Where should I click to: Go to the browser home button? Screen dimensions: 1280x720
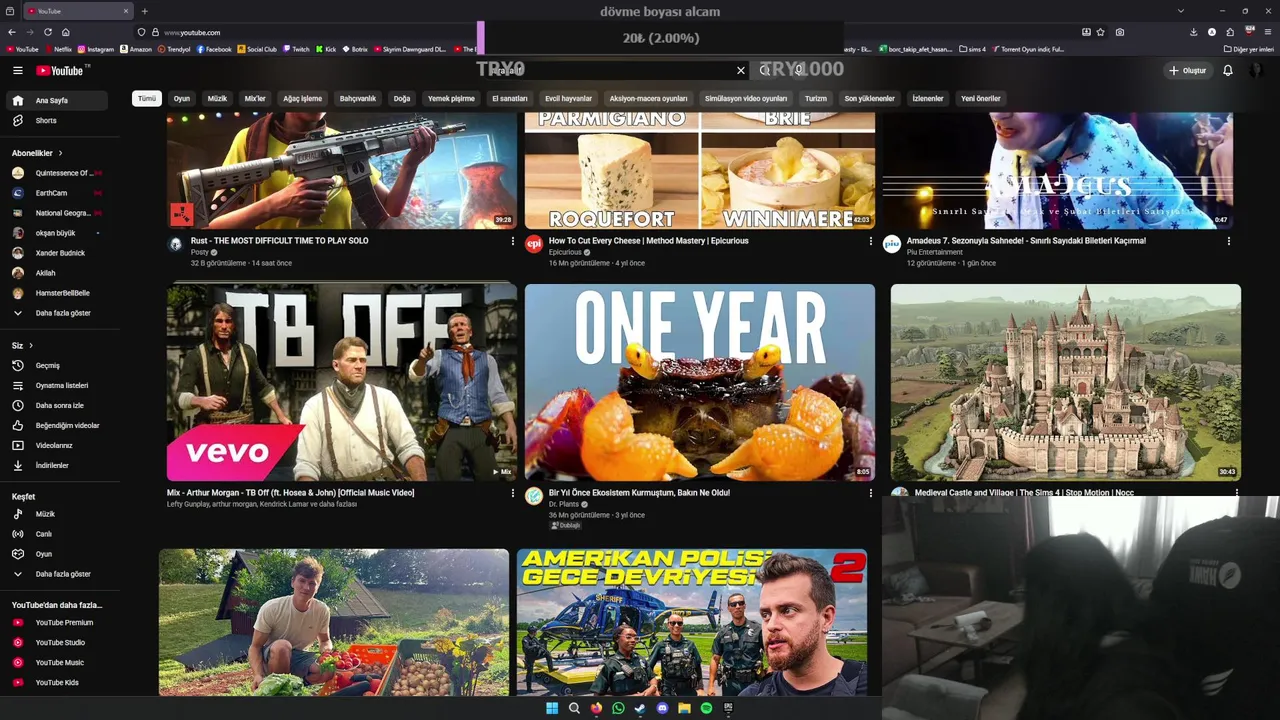65,32
